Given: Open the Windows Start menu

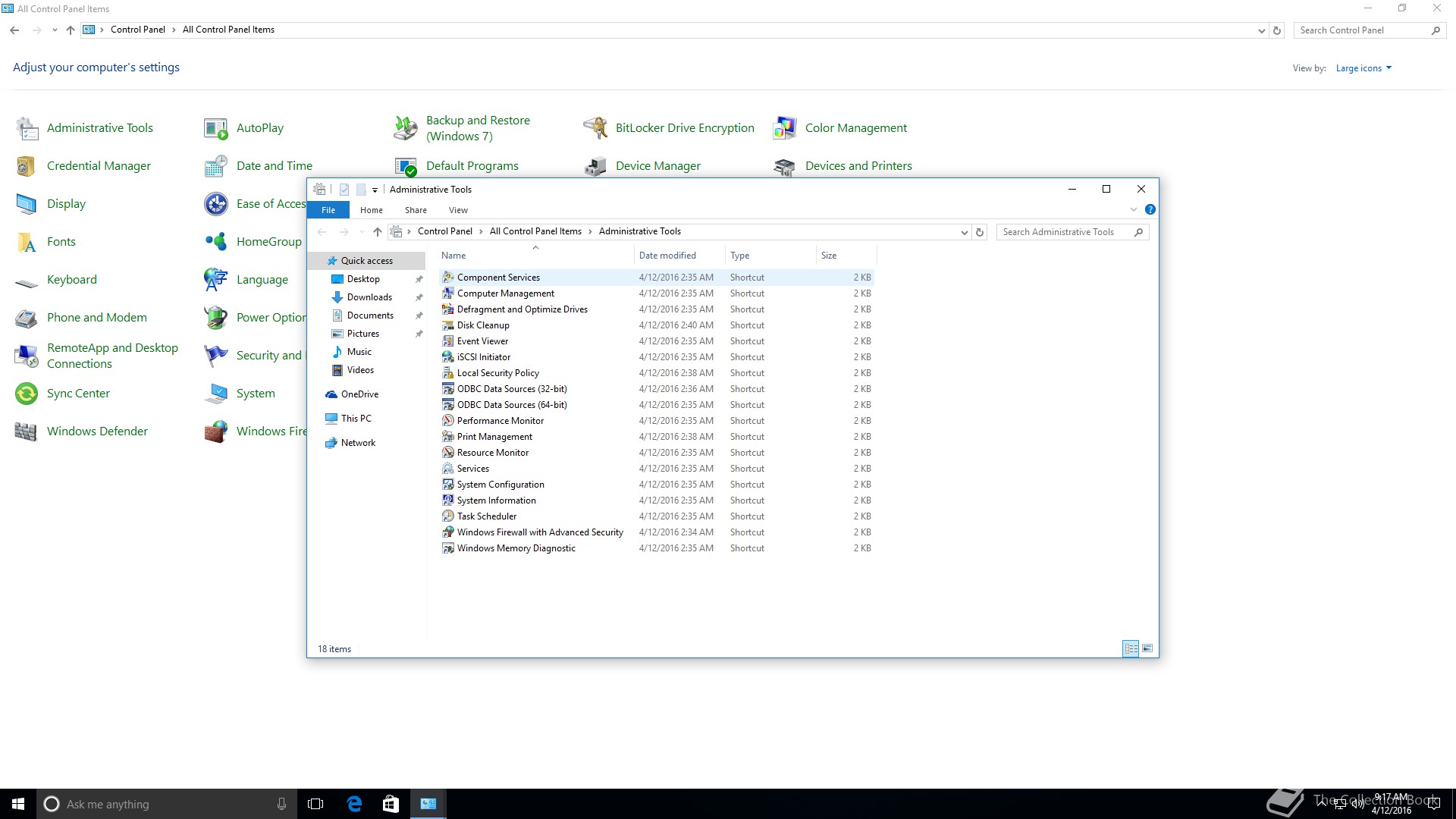Looking at the screenshot, I should [x=18, y=804].
